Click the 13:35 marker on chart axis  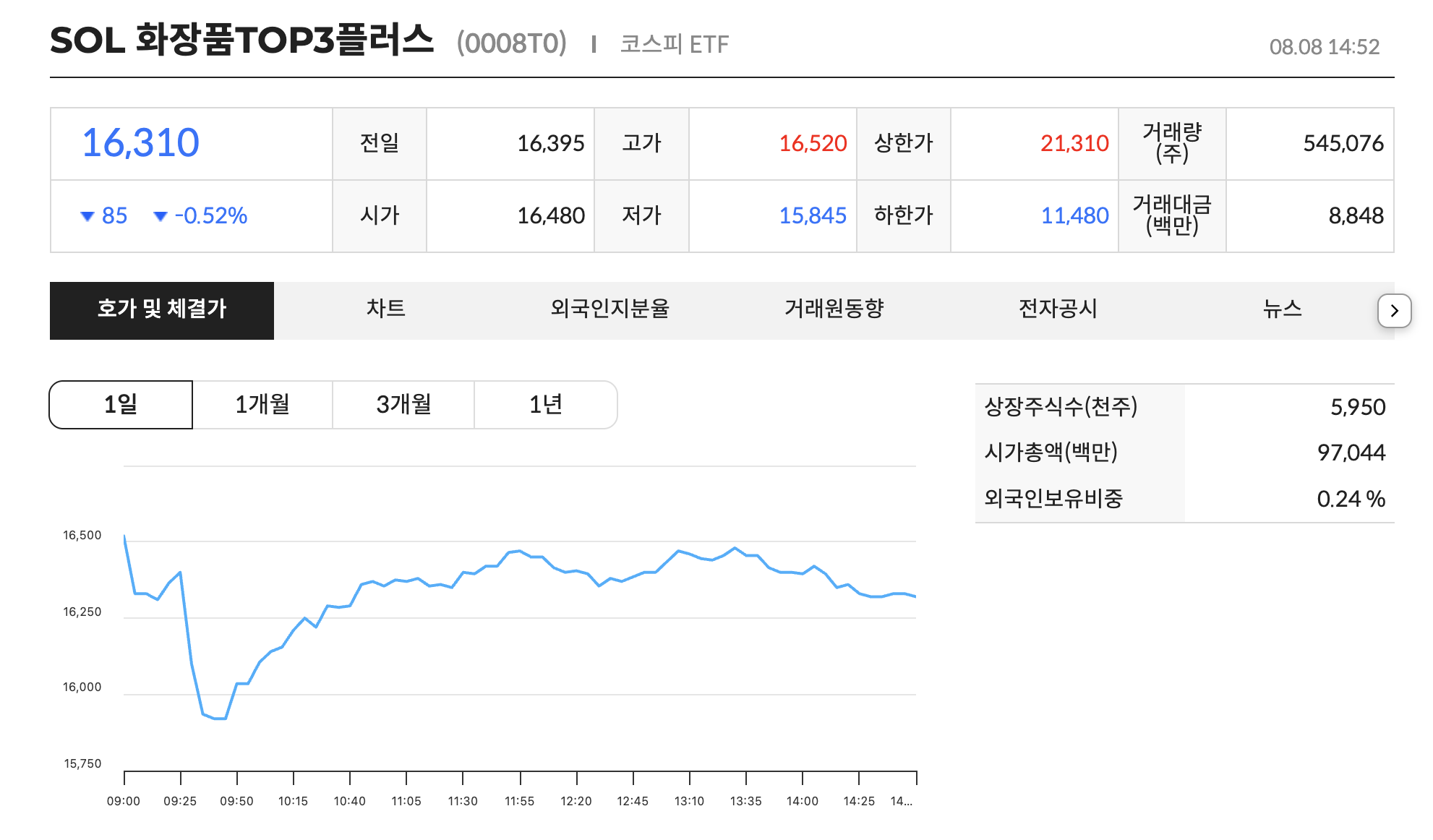pos(745,801)
